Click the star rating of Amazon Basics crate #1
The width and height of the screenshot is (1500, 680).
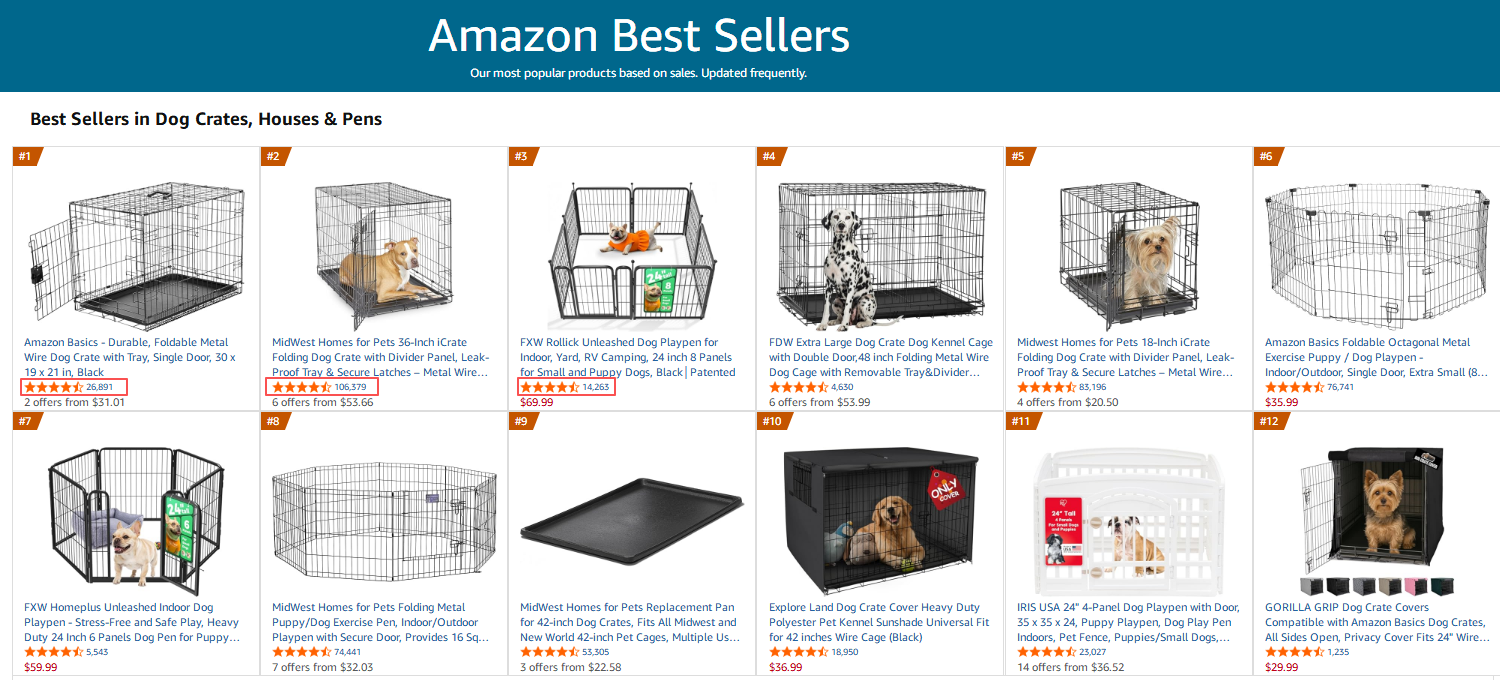tap(53, 387)
